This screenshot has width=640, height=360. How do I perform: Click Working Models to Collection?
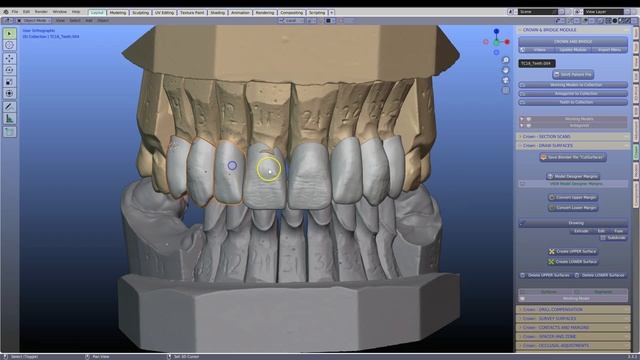(x=573, y=85)
